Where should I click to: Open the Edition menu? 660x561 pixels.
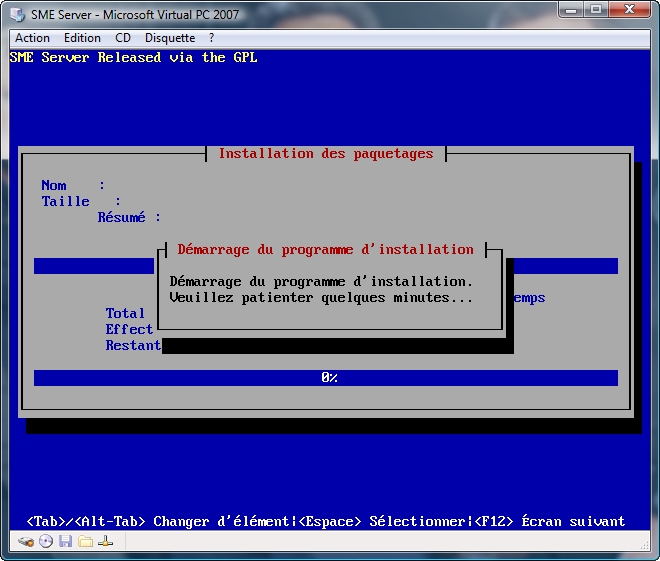pos(82,38)
